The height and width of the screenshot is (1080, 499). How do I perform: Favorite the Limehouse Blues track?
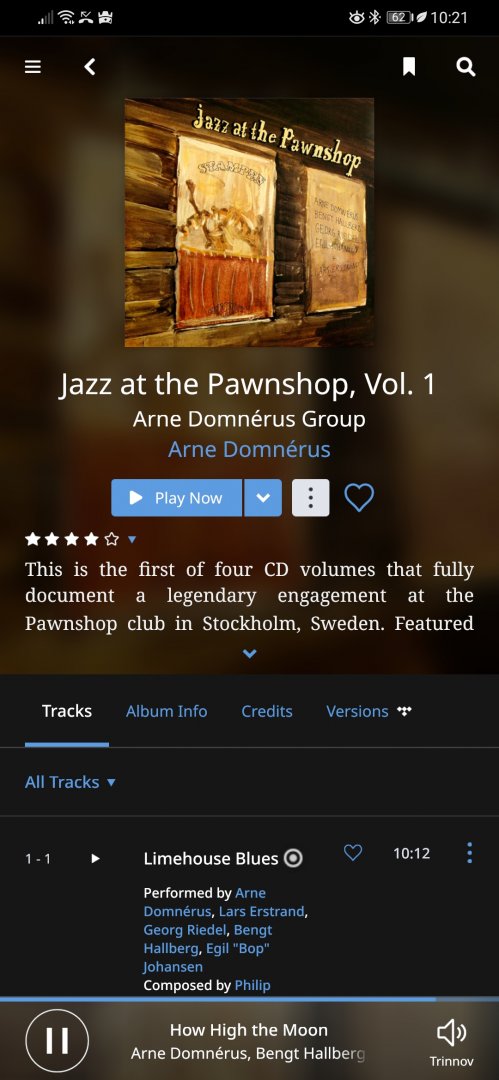pyautogui.click(x=353, y=853)
